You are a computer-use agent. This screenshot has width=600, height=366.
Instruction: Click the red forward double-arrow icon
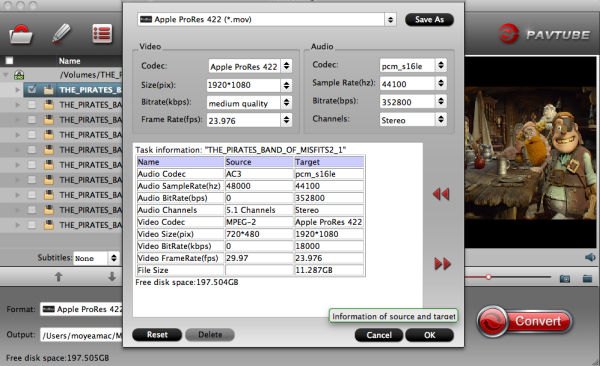point(443,264)
